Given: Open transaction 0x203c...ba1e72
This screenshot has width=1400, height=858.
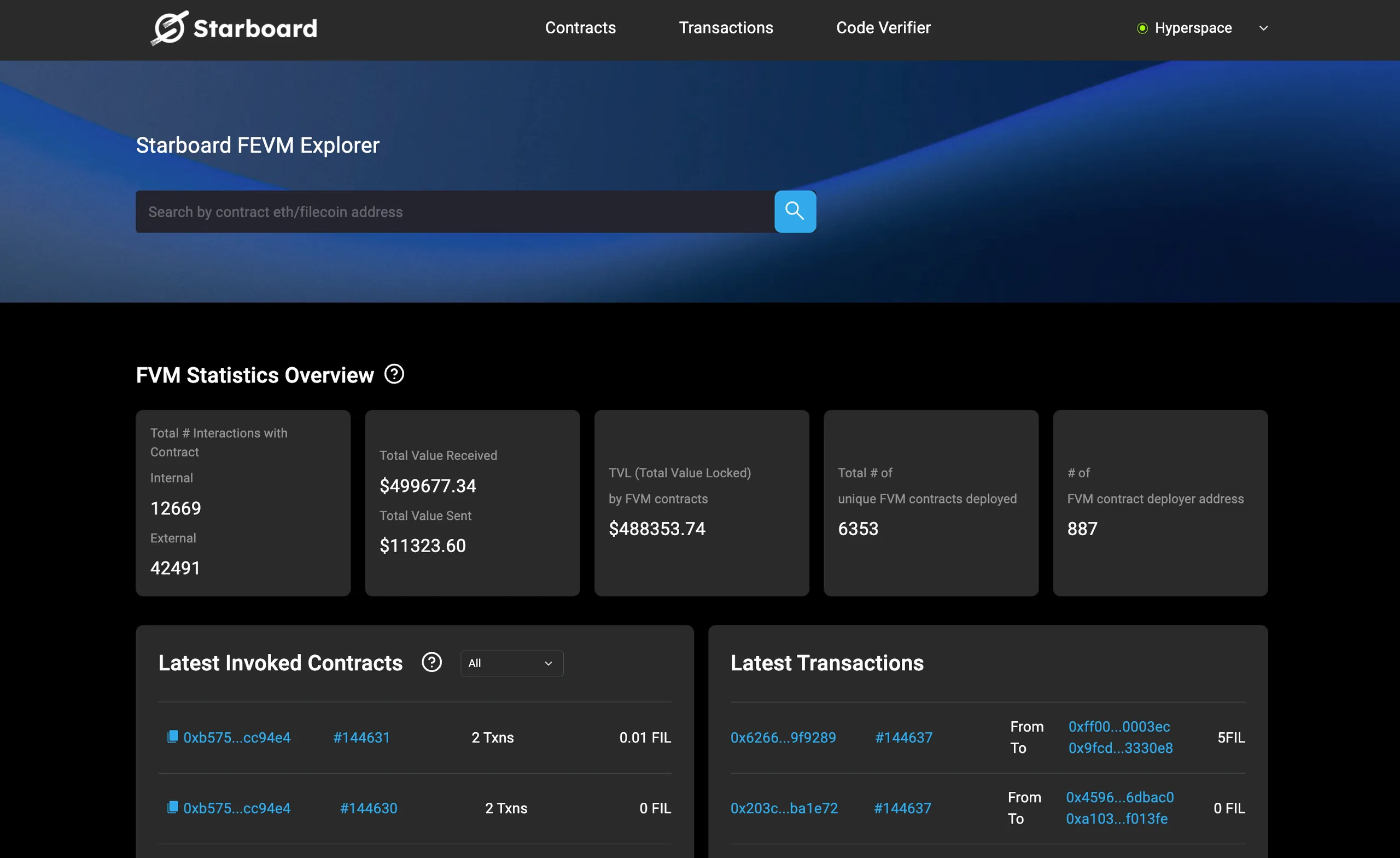Looking at the screenshot, I should coord(784,808).
